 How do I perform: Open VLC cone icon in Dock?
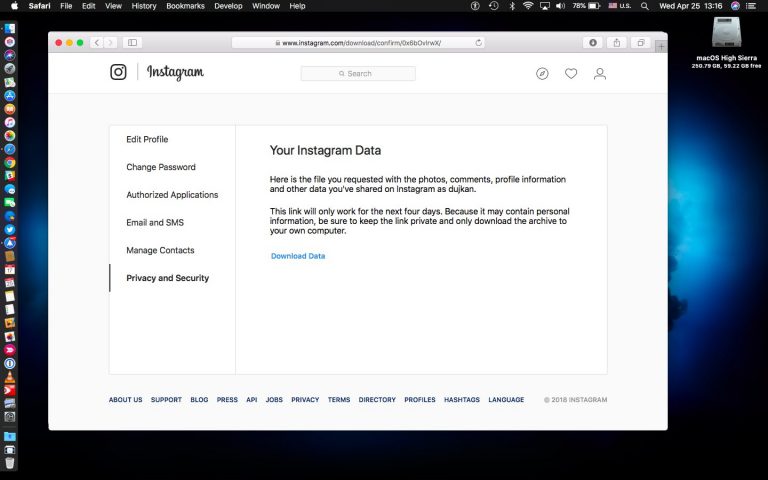click(x=10, y=377)
